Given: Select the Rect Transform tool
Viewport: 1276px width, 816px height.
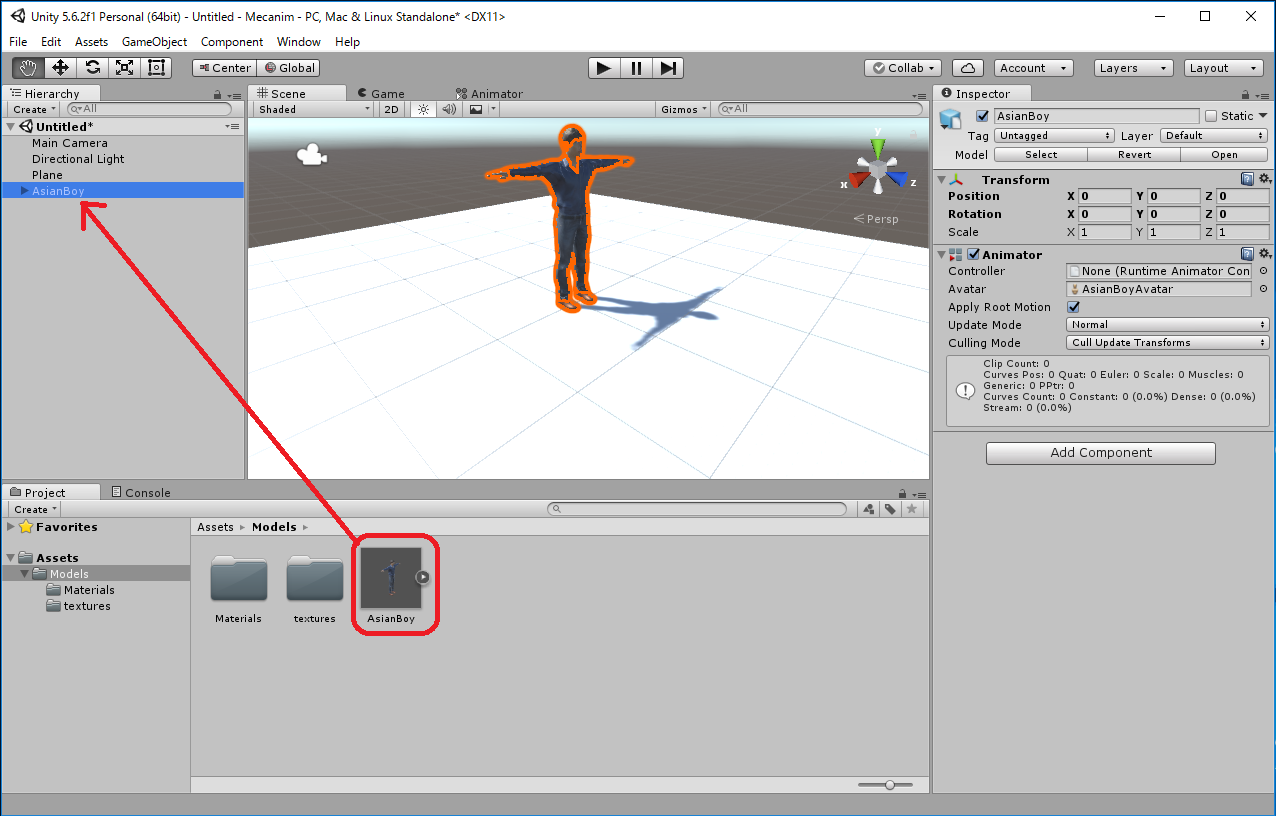Looking at the screenshot, I should click(x=156, y=68).
